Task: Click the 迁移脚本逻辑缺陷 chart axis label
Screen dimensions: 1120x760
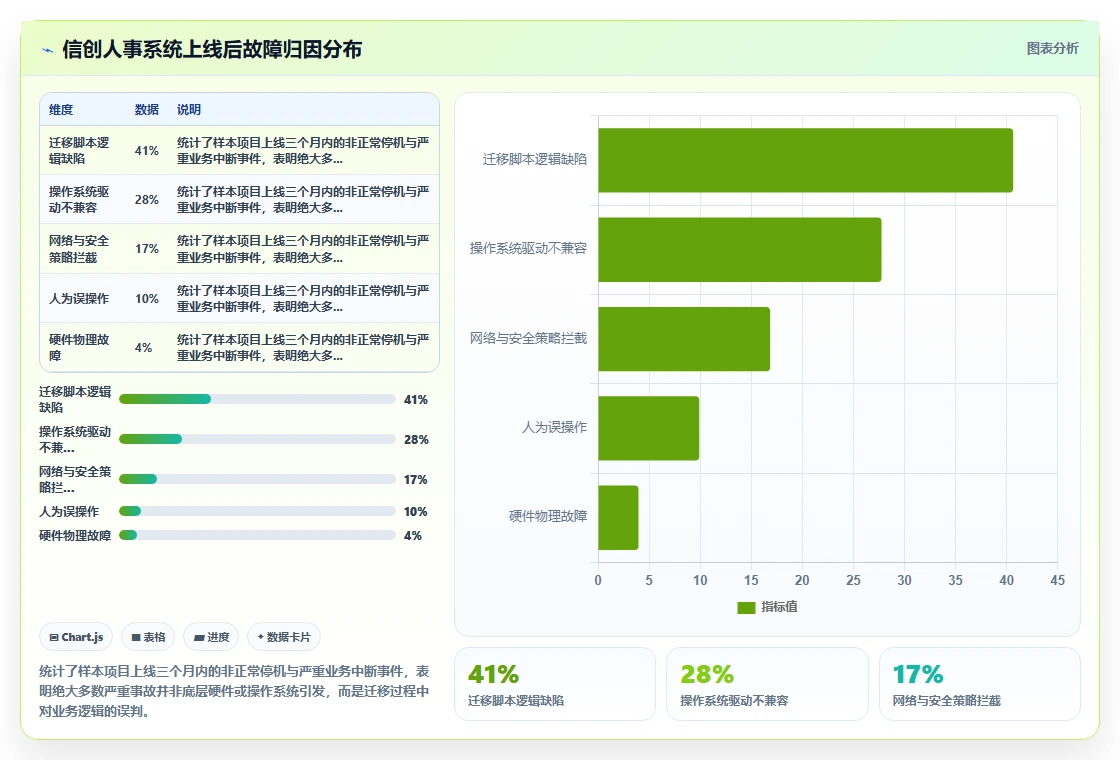Action: [534, 159]
